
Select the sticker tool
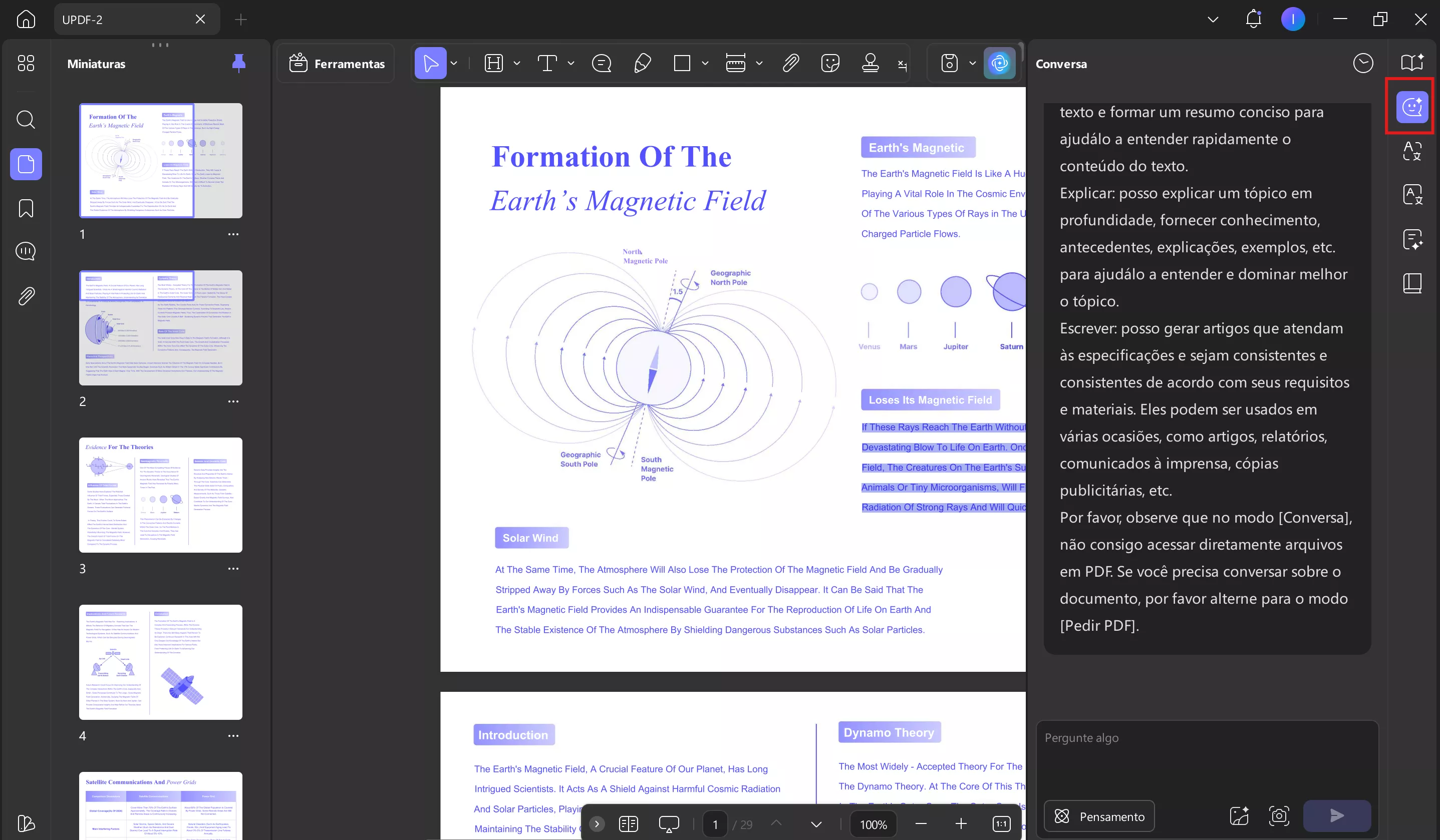(830, 64)
